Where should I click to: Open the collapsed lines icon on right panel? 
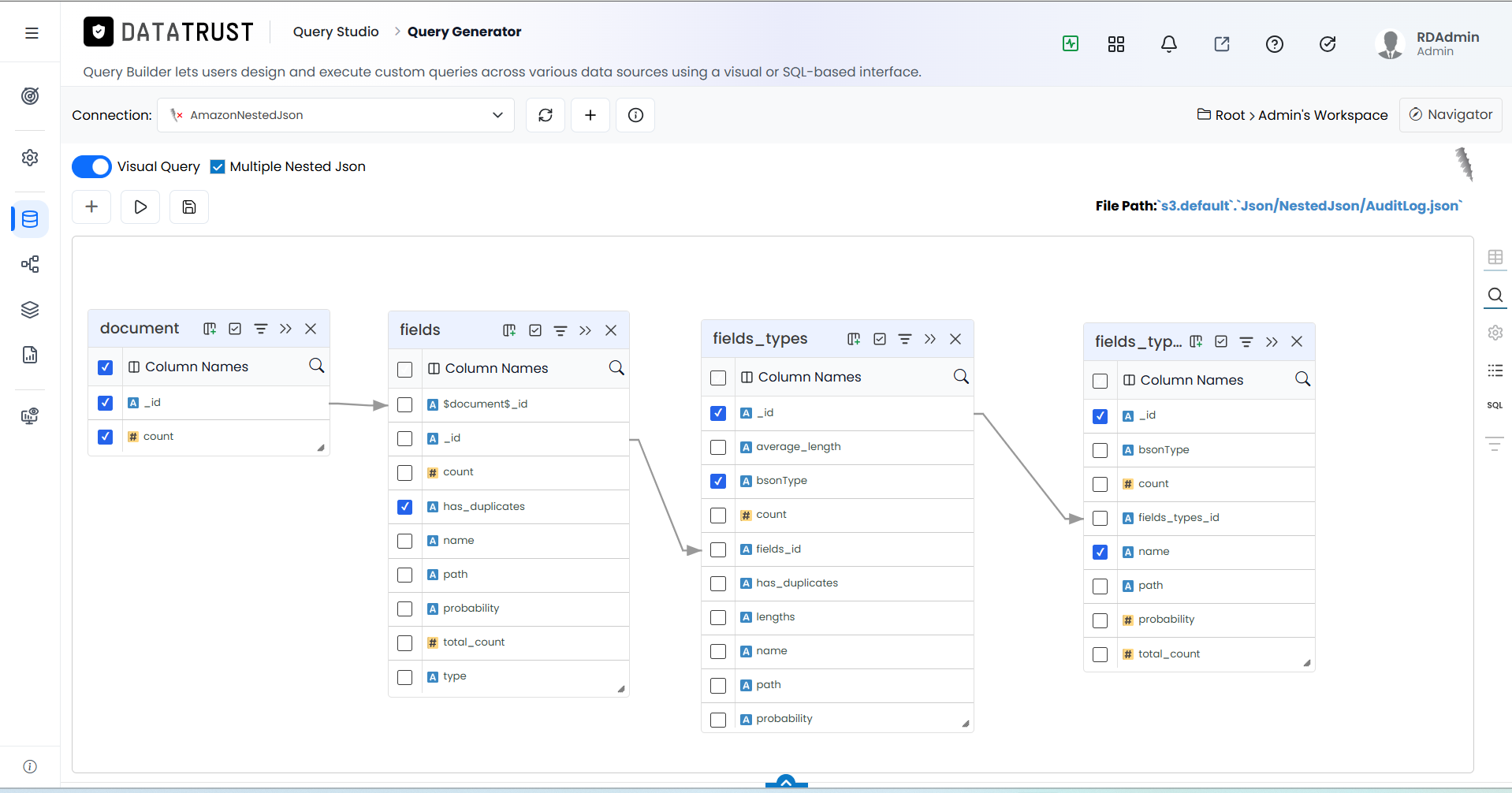pos(1495,443)
